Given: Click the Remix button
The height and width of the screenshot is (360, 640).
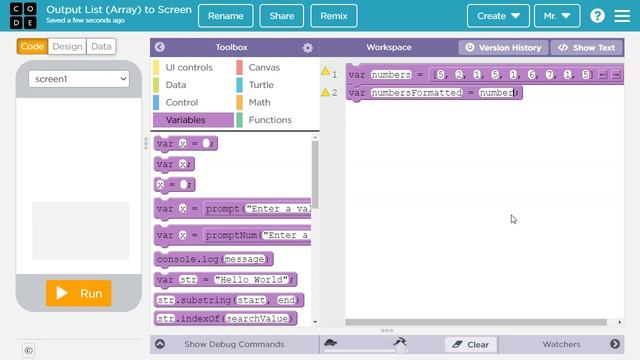Looking at the screenshot, I should (x=334, y=16).
